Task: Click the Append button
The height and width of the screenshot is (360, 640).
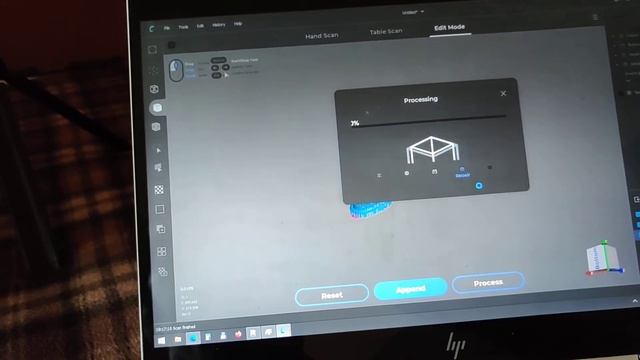Action: pyautogui.click(x=411, y=289)
